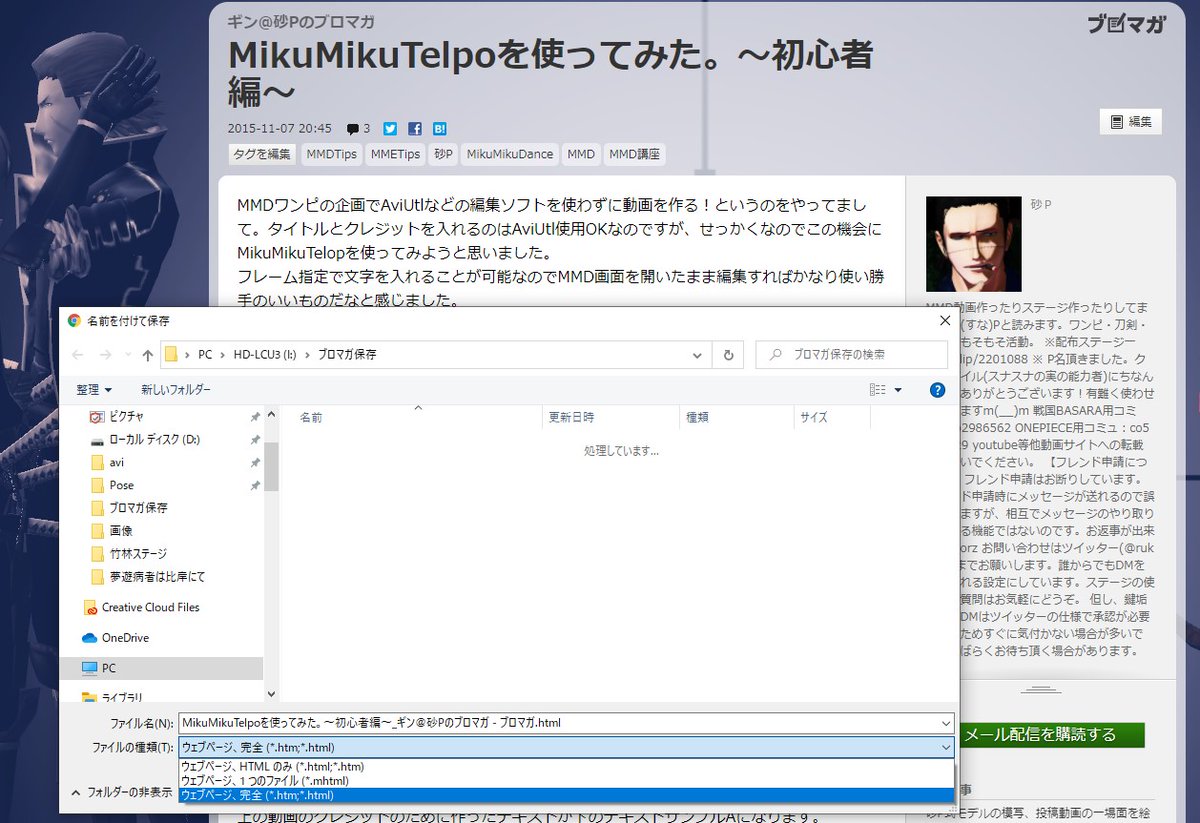Screen dimensions: 1200x823
Task: Go up one folder level with up arrow
Action: [148, 355]
